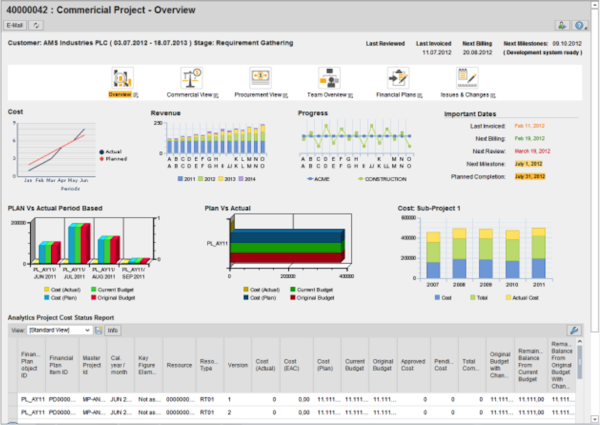The image size is (600, 425).
Task: Expand the export dropdown beside the view selector
Action: click(x=97, y=329)
